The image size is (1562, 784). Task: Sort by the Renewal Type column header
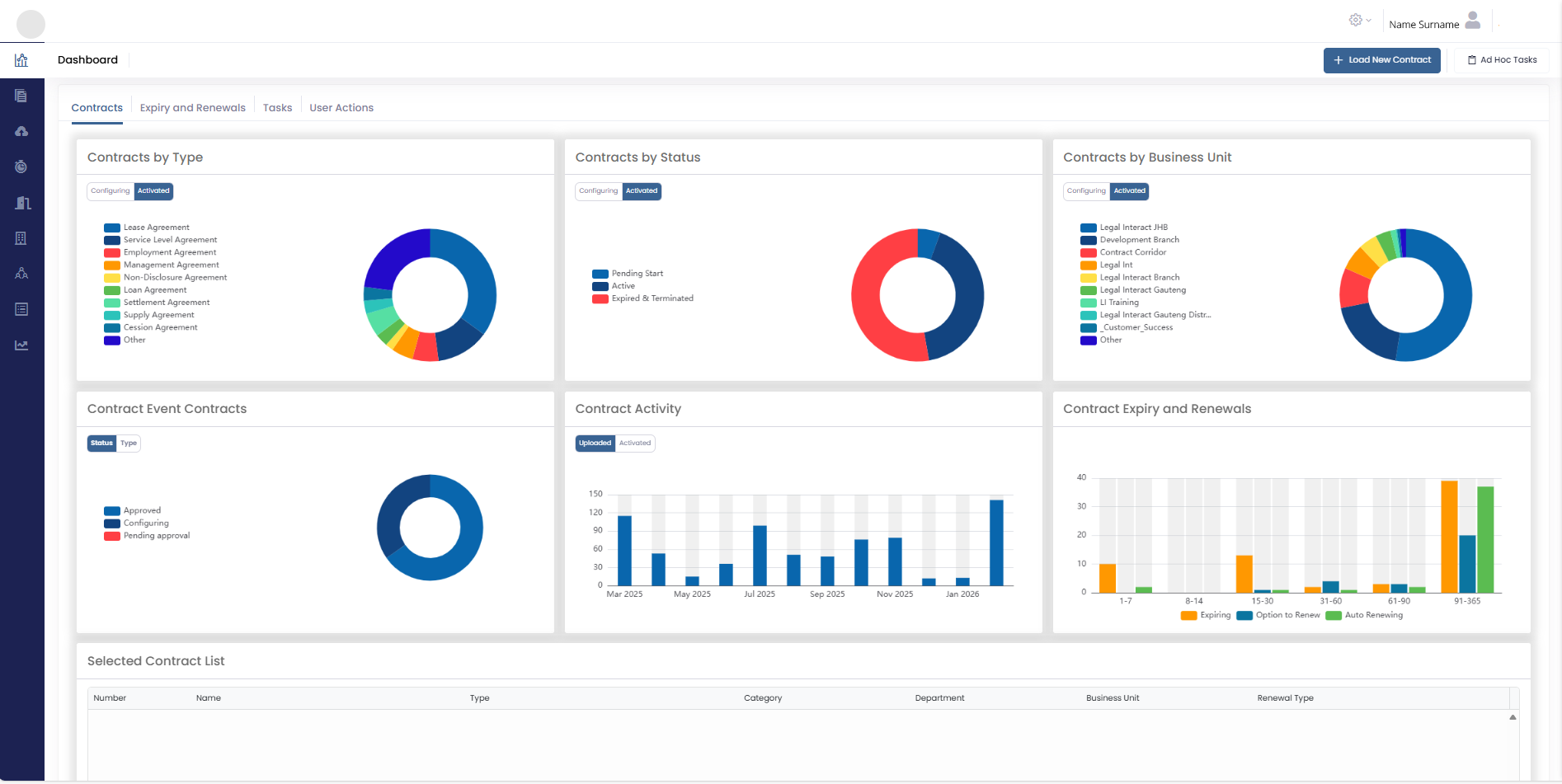pos(1285,698)
